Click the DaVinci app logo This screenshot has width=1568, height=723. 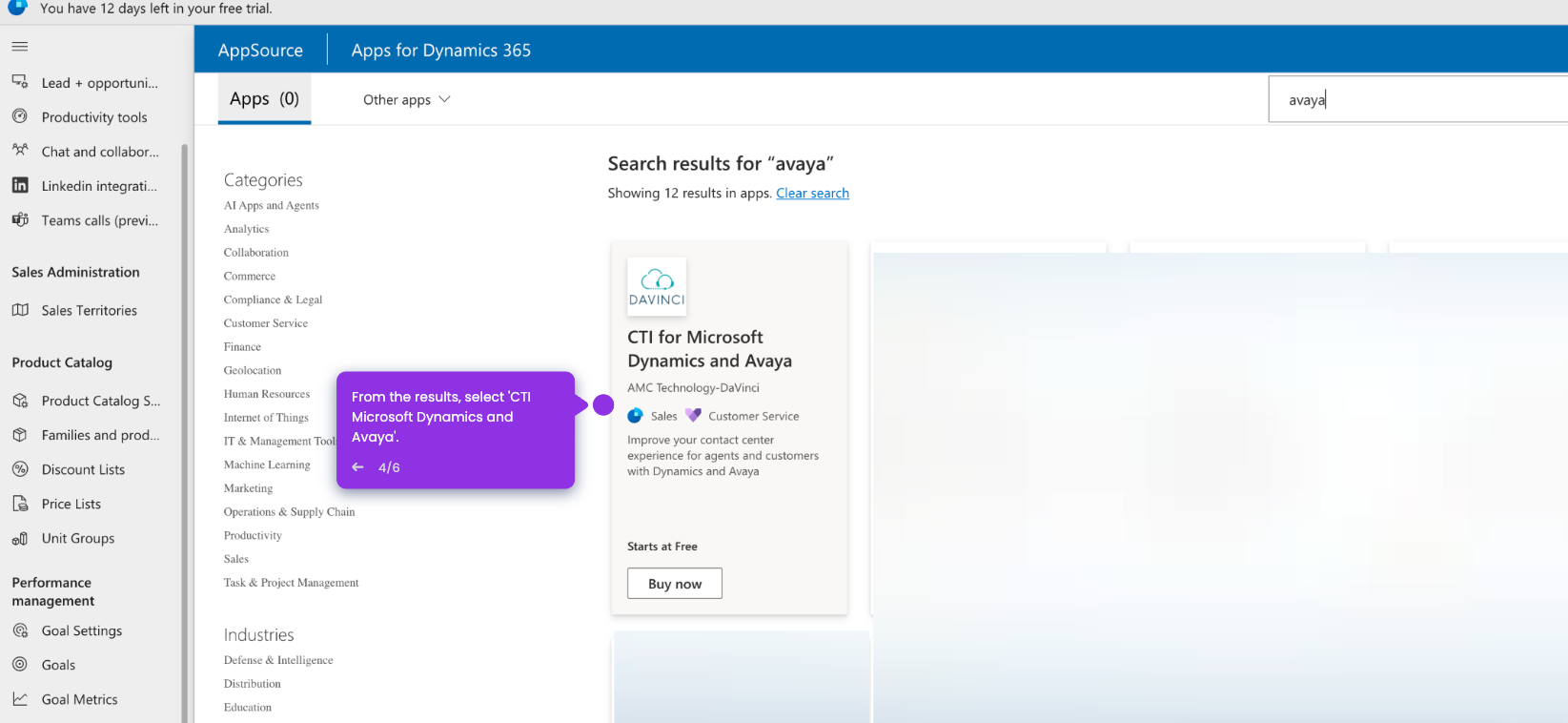657,286
